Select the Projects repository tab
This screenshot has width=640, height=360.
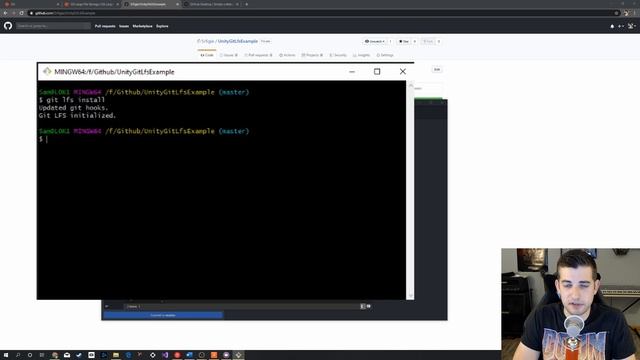pyautogui.click(x=312, y=55)
